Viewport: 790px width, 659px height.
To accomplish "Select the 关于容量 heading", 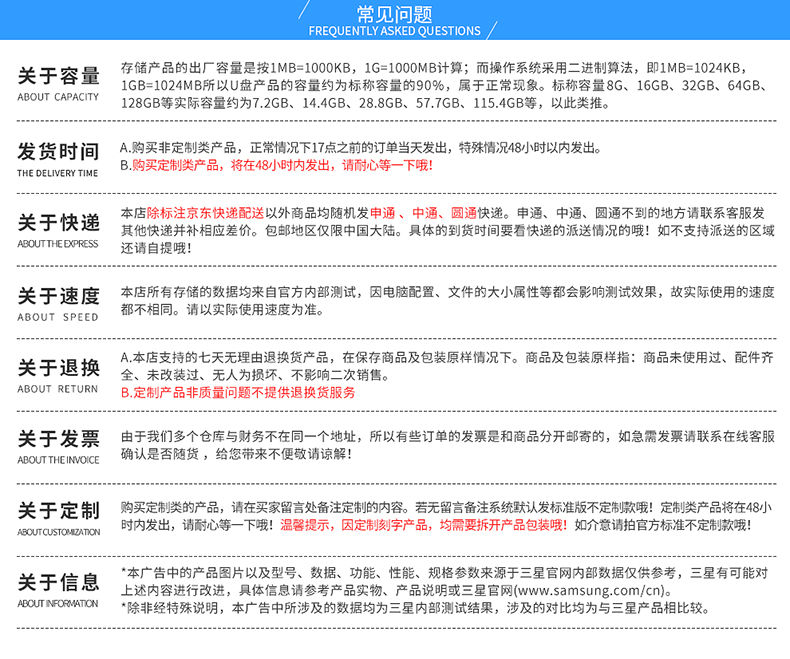I will [58, 76].
